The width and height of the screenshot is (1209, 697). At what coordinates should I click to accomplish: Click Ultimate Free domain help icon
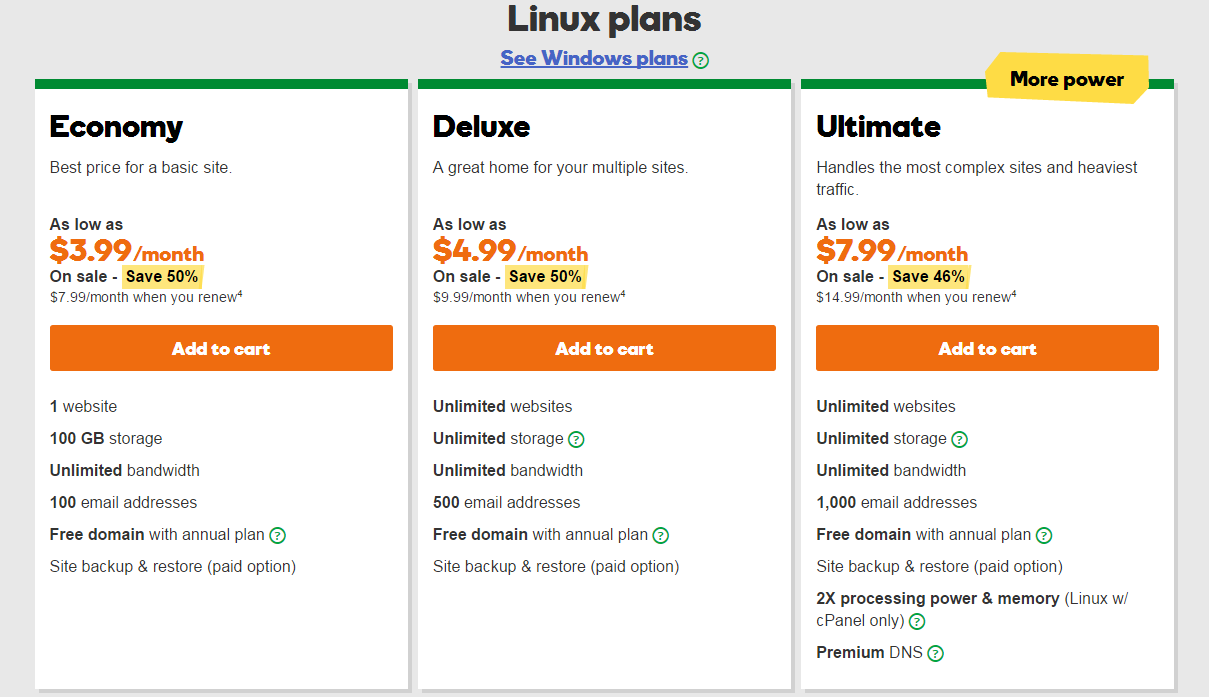coord(1044,535)
